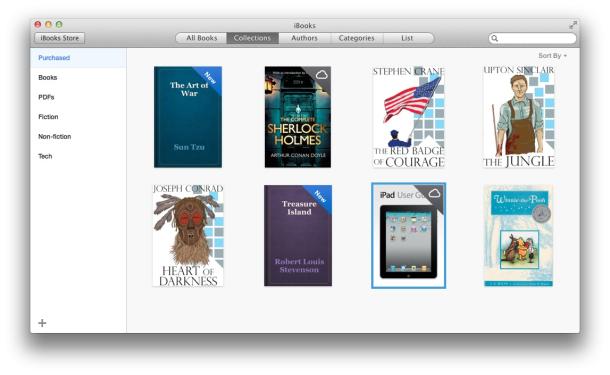Image resolution: width=610 pixels, height=375 pixels.
Task: Open The Complete Sherlock Holmes book
Action: pos(298,117)
